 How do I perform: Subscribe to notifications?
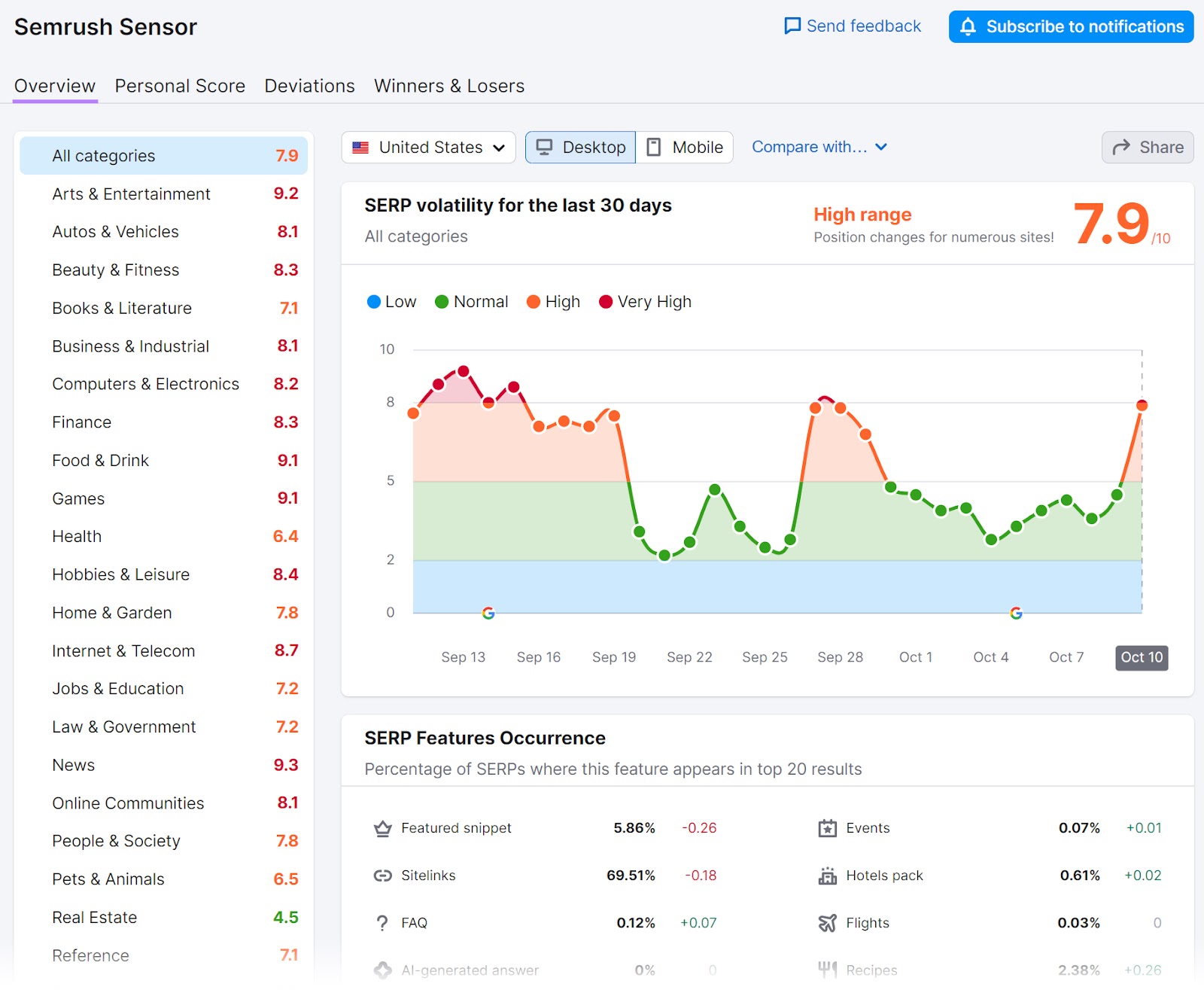point(1070,26)
